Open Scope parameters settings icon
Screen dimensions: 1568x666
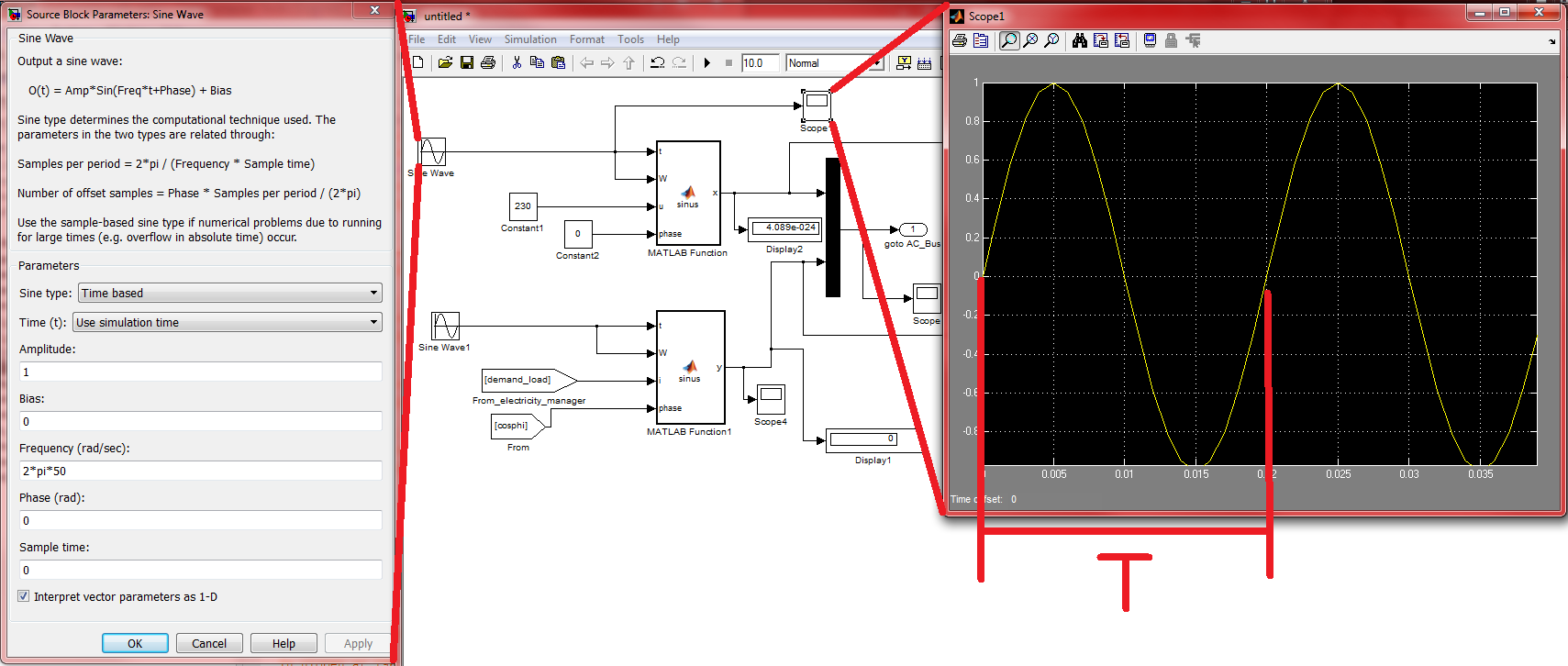click(x=981, y=40)
